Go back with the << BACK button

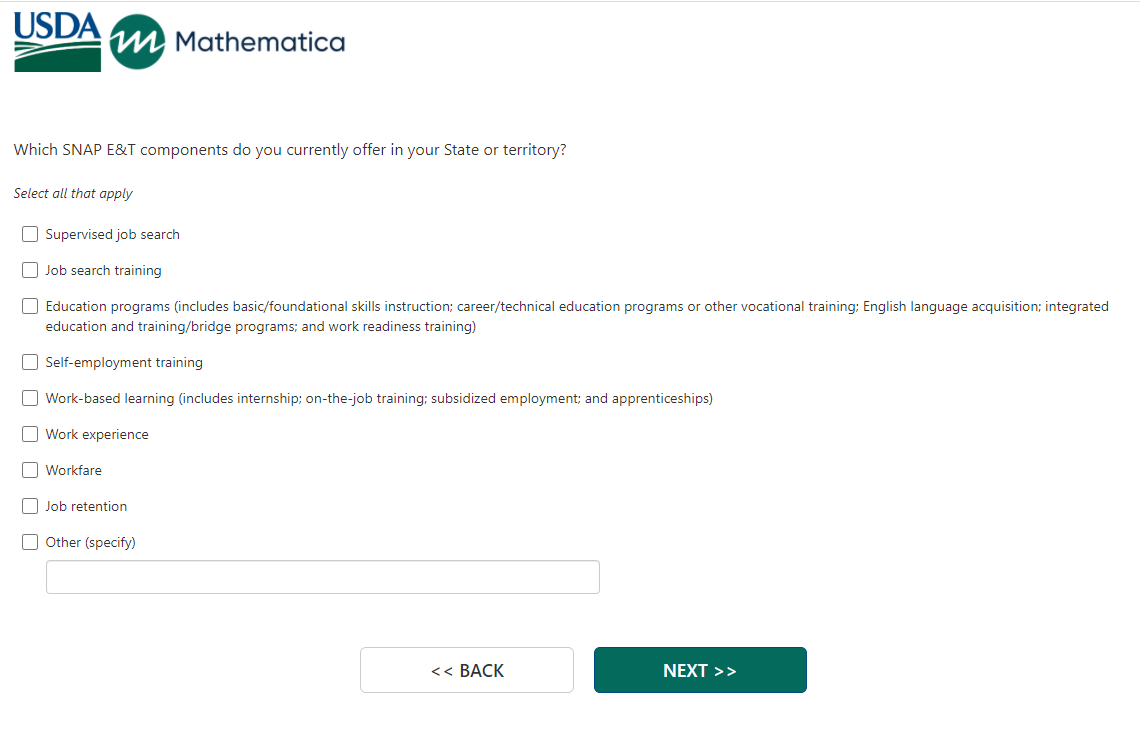click(x=467, y=670)
